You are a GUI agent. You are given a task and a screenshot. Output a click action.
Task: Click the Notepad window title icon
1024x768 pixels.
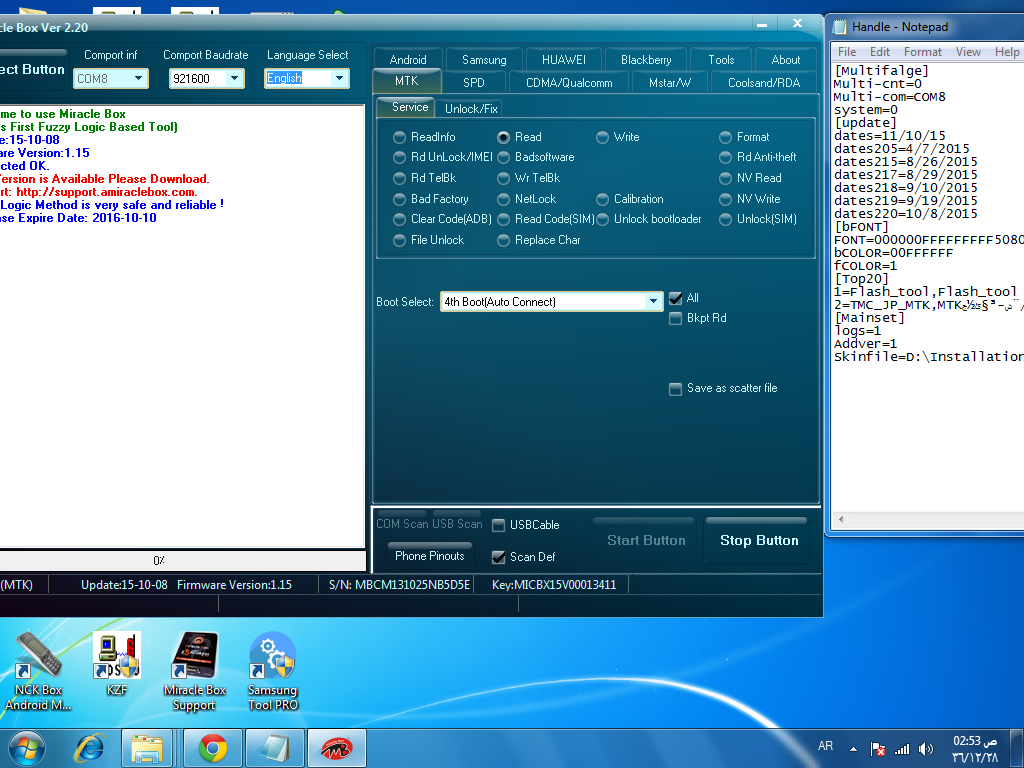[840, 27]
